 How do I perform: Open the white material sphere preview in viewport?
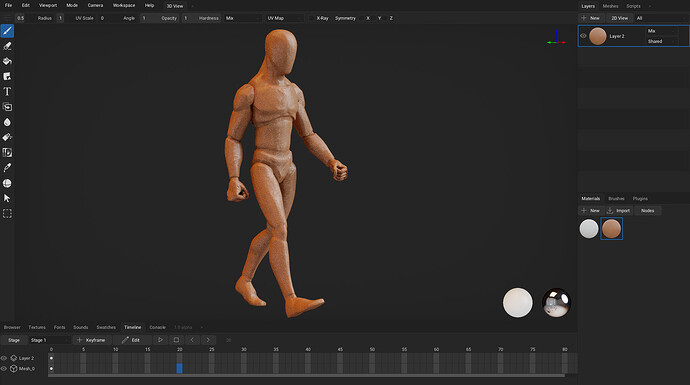(x=518, y=303)
